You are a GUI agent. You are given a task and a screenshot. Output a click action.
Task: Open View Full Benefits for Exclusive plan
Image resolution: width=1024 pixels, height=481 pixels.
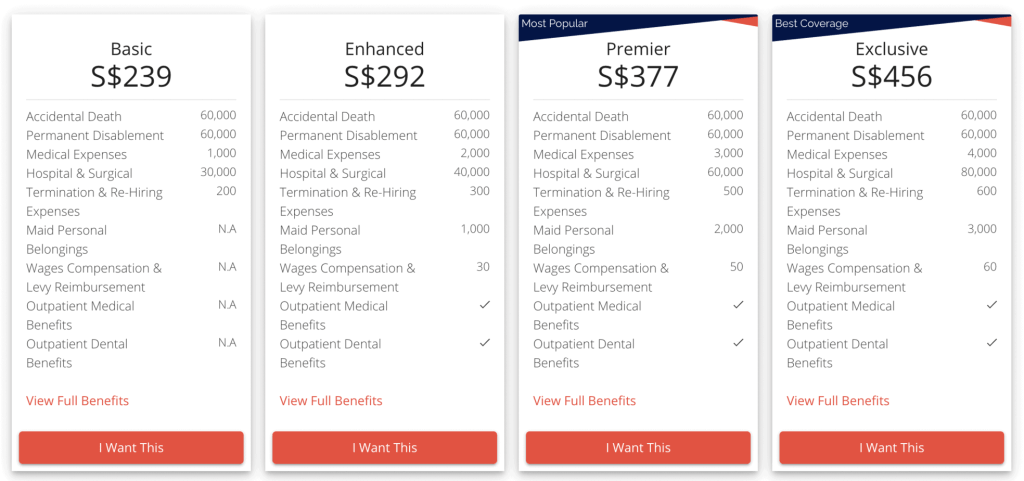click(x=838, y=401)
